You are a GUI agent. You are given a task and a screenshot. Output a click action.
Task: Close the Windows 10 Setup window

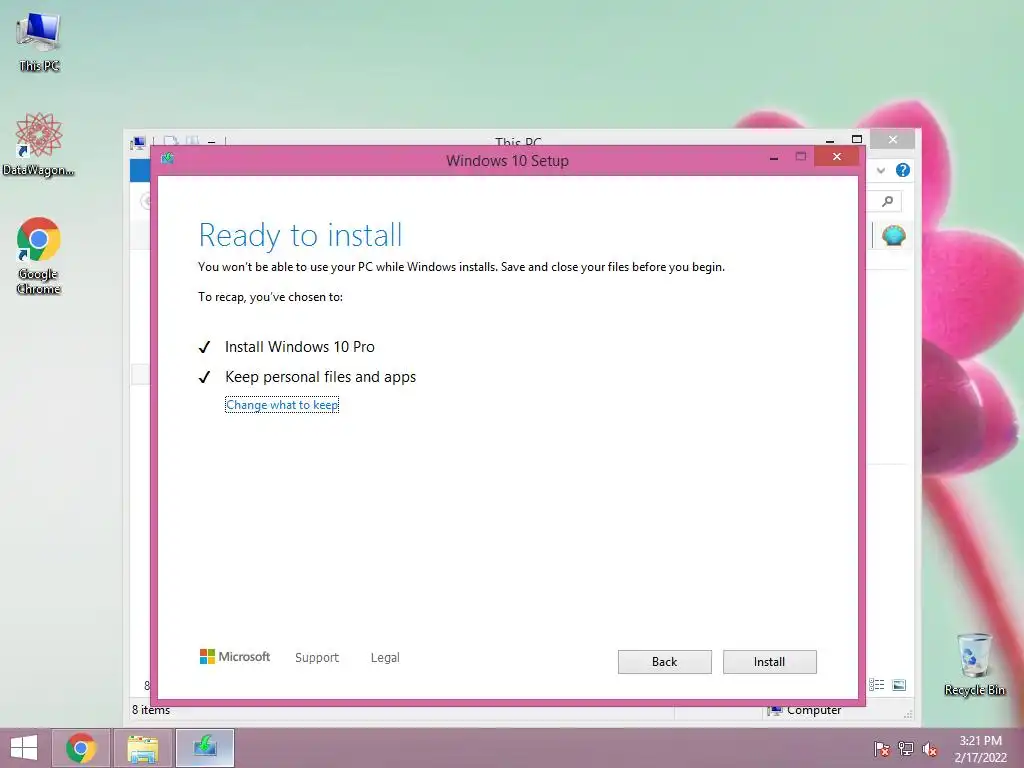(837, 157)
